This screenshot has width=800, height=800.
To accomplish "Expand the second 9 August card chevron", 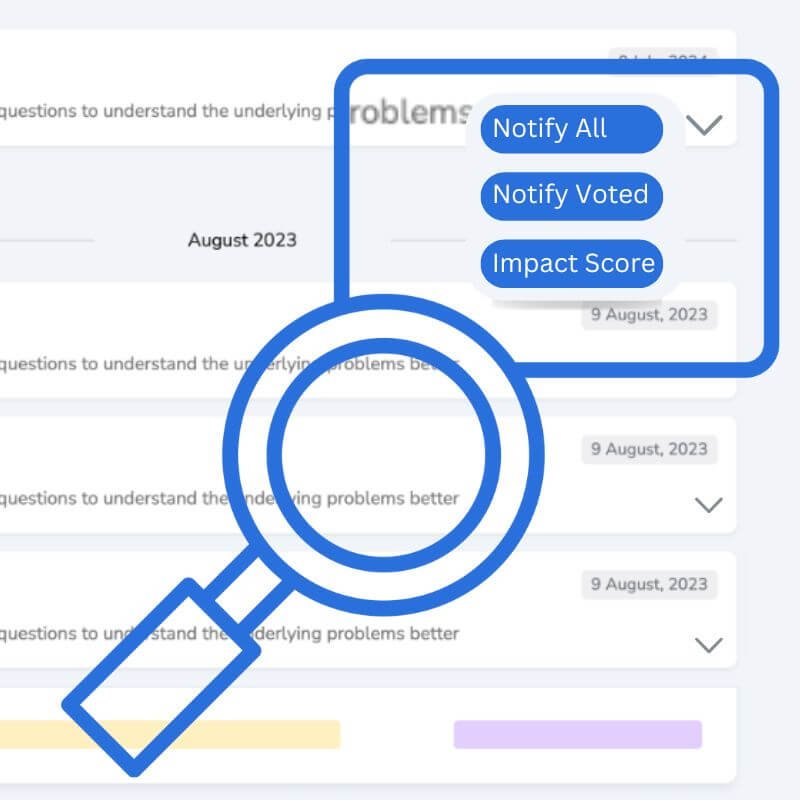I will click(x=708, y=505).
